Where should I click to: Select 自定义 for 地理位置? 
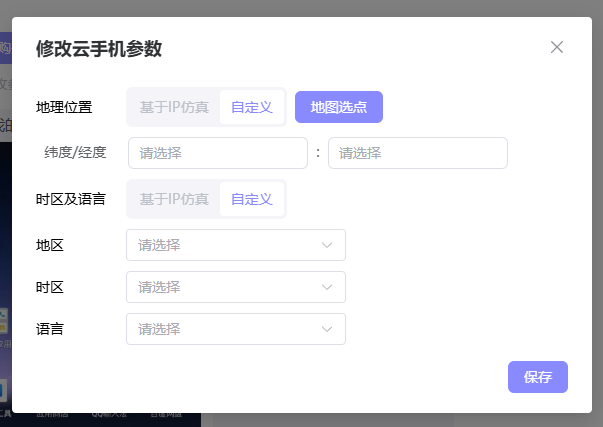(252, 107)
